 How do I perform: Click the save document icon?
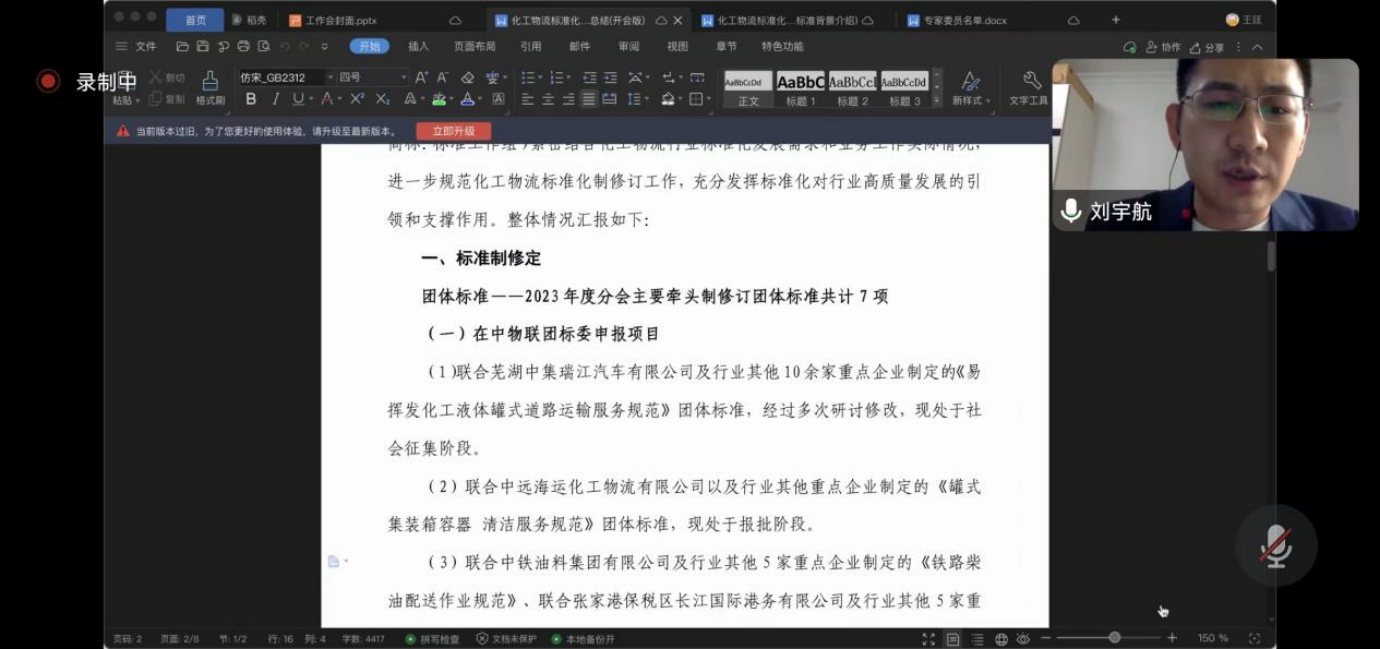[203, 46]
